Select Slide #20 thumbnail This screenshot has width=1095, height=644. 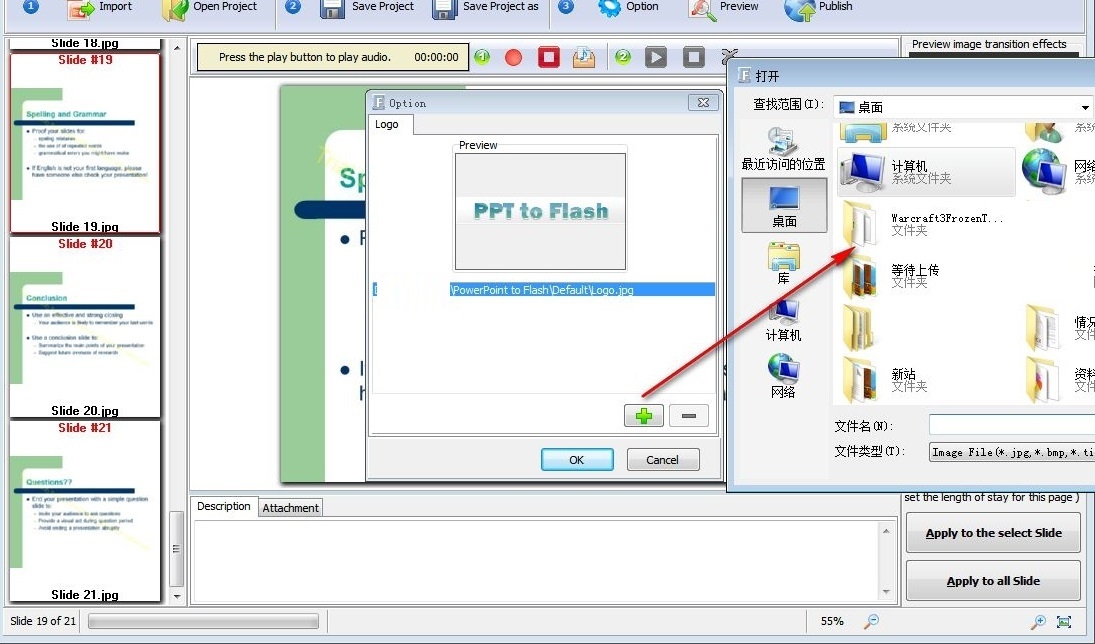[x=85, y=327]
